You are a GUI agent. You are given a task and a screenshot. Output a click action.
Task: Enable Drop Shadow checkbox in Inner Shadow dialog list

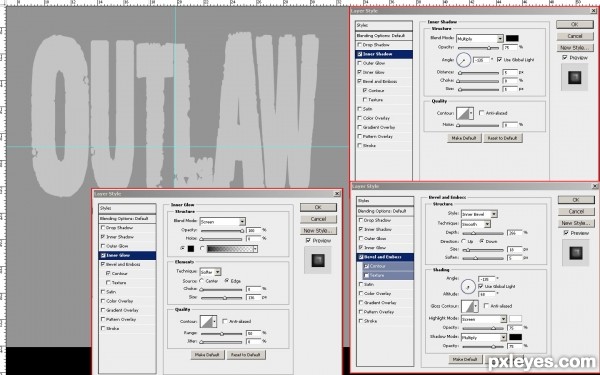tap(359, 45)
